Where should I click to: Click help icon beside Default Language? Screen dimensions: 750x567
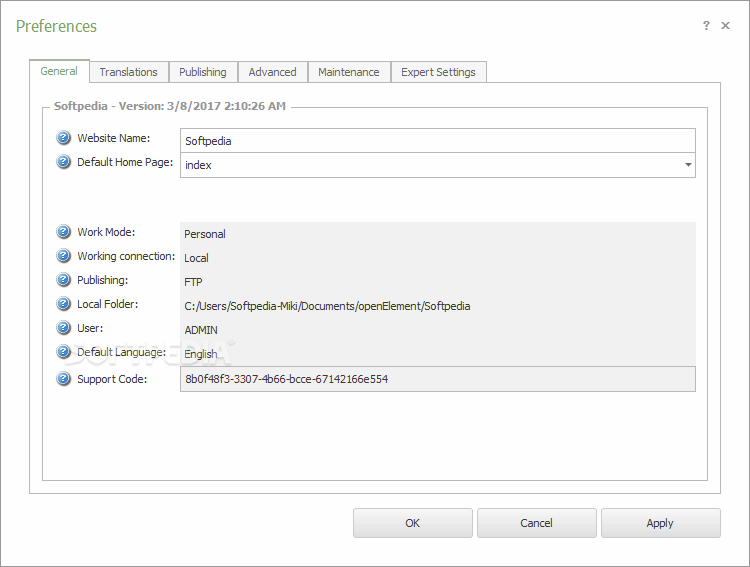point(63,352)
